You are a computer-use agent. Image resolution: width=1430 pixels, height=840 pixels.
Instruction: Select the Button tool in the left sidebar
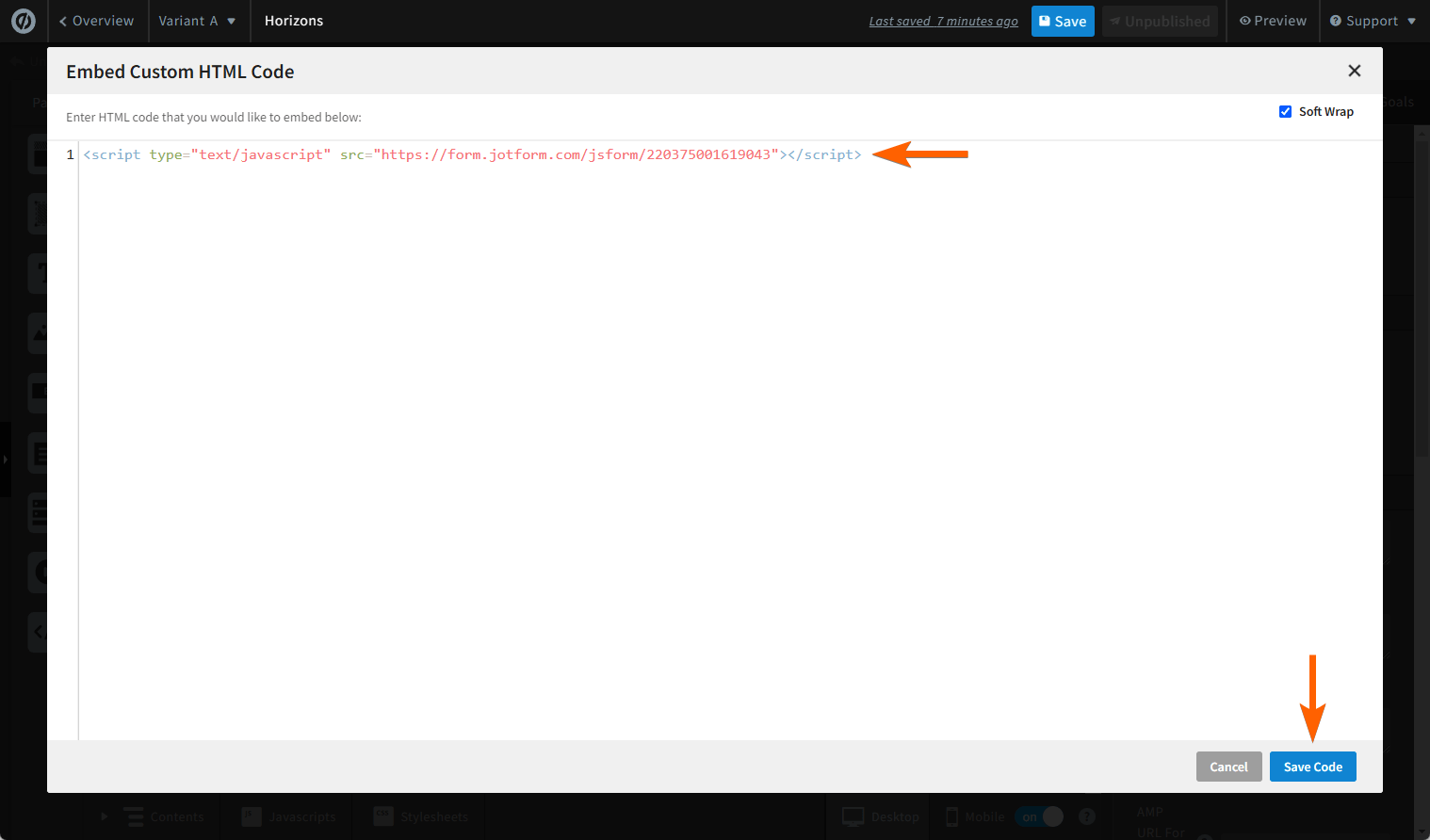(x=38, y=393)
